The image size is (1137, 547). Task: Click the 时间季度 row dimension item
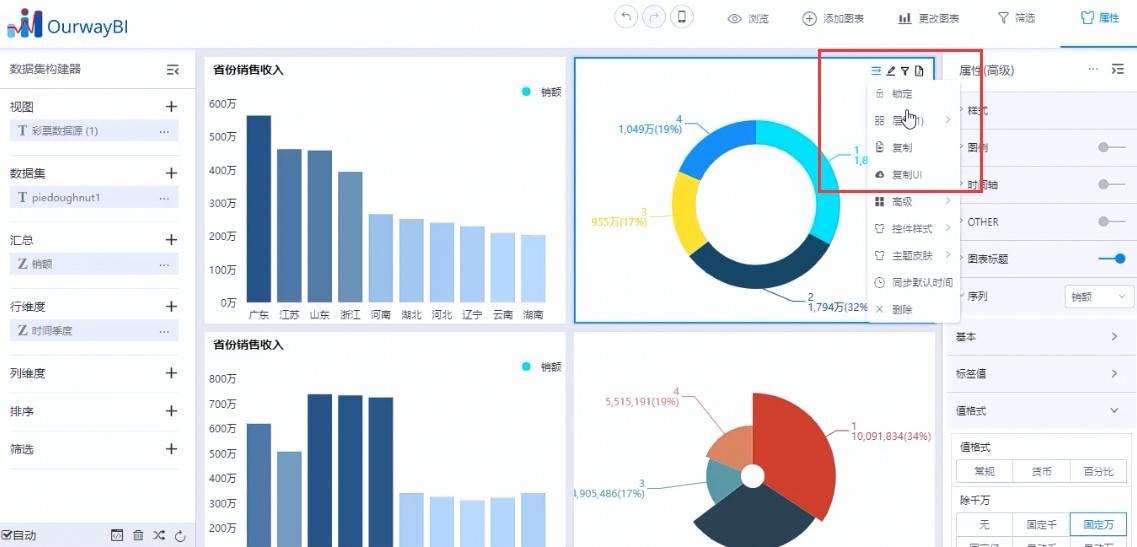(94, 331)
